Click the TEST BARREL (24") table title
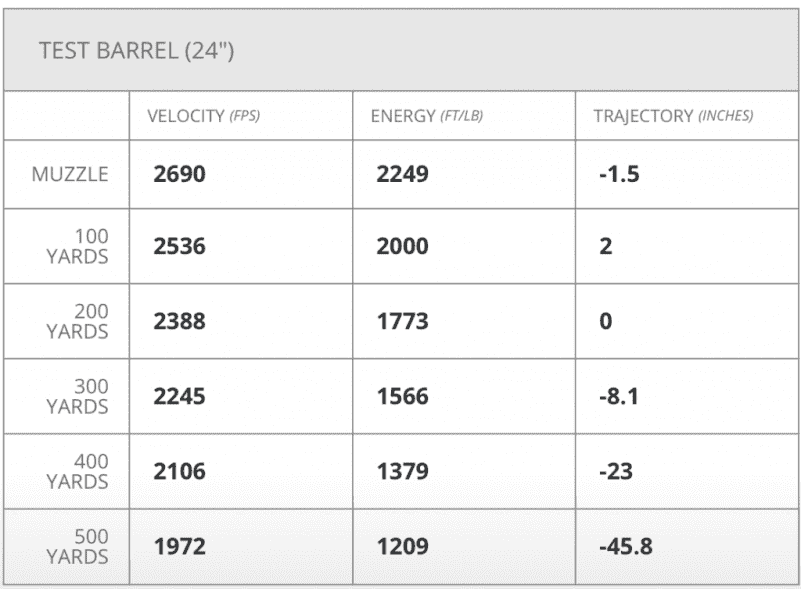The width and height of the screenshot is (801, 589). pos(136,51)
